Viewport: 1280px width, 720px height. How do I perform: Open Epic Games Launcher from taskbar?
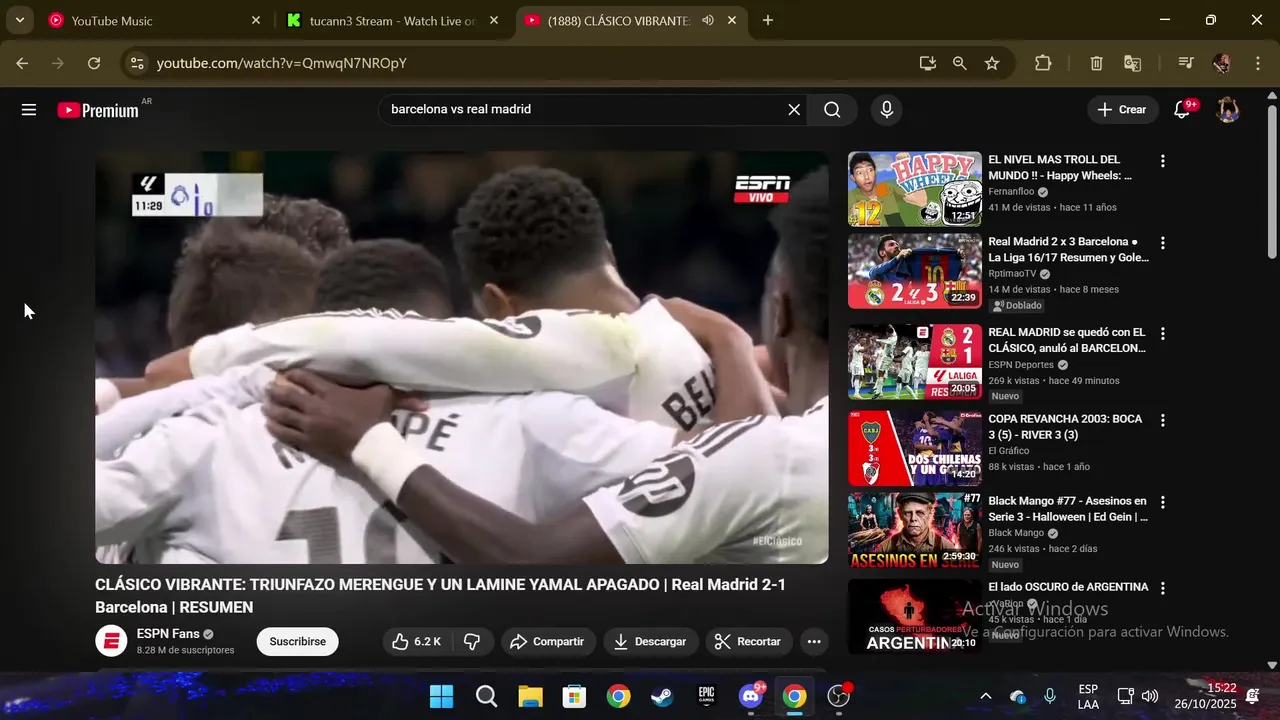pos(706,696)
